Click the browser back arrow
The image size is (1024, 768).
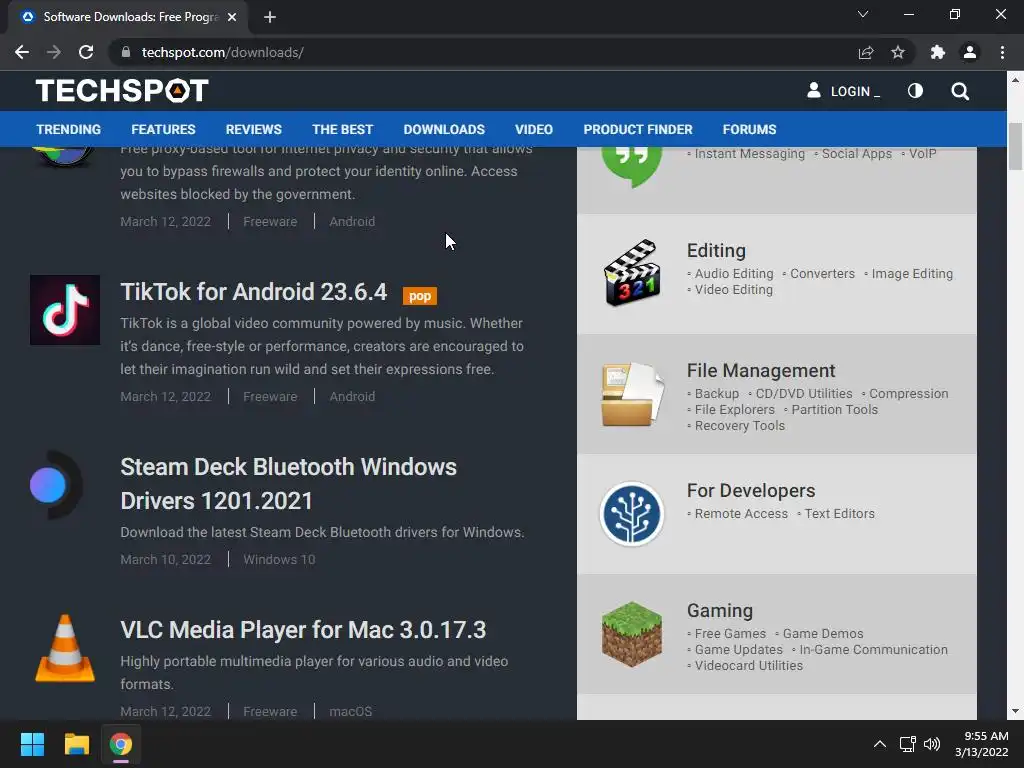click(22, 52)
